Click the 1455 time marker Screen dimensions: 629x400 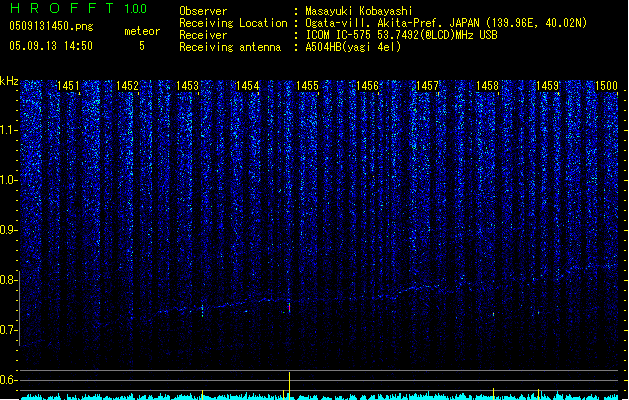tap(307, 85)
